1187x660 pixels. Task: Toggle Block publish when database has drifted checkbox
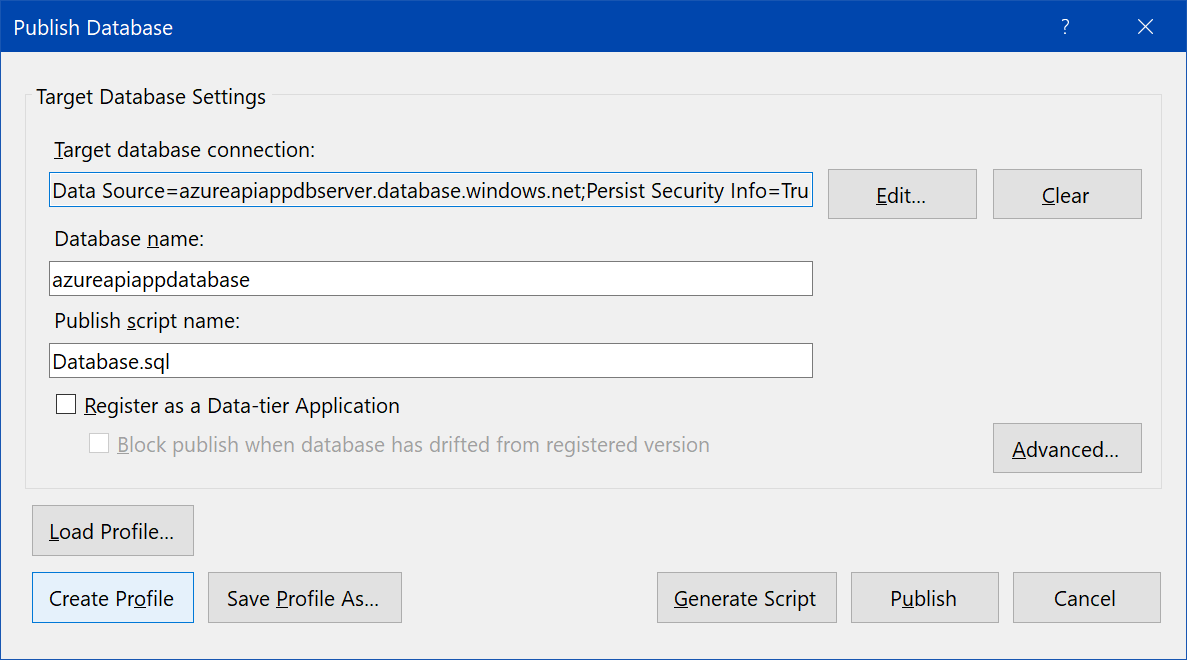tap(99, 444)
